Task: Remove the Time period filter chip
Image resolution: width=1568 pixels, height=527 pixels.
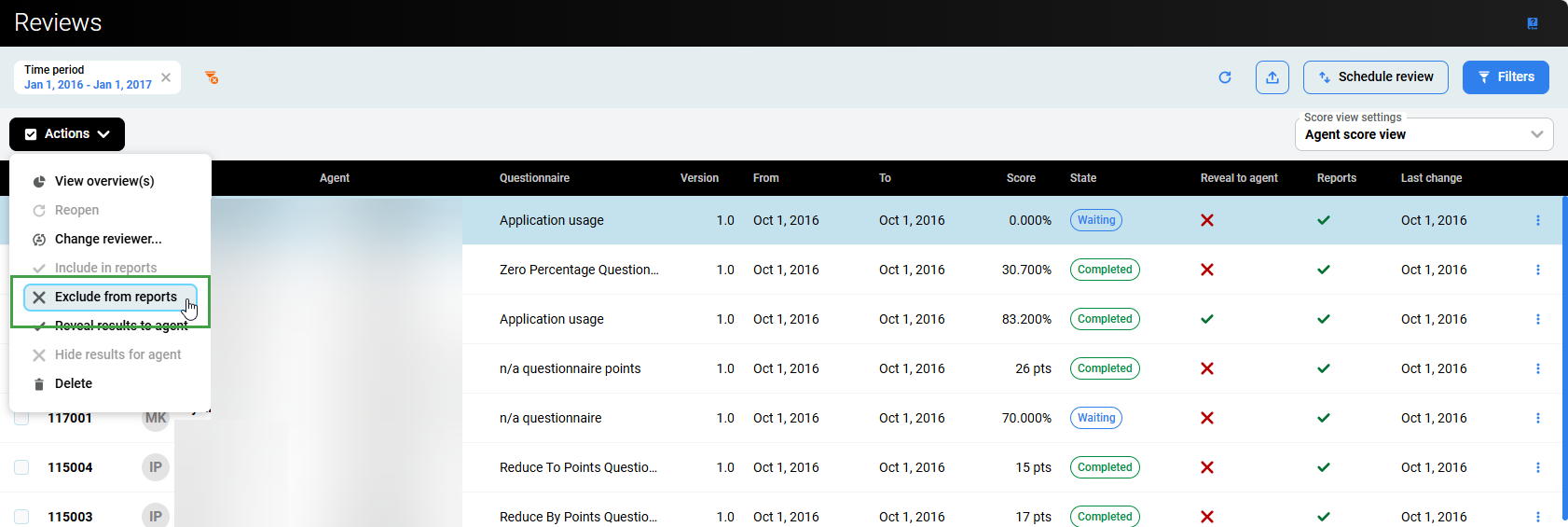Action: point(166,77)
